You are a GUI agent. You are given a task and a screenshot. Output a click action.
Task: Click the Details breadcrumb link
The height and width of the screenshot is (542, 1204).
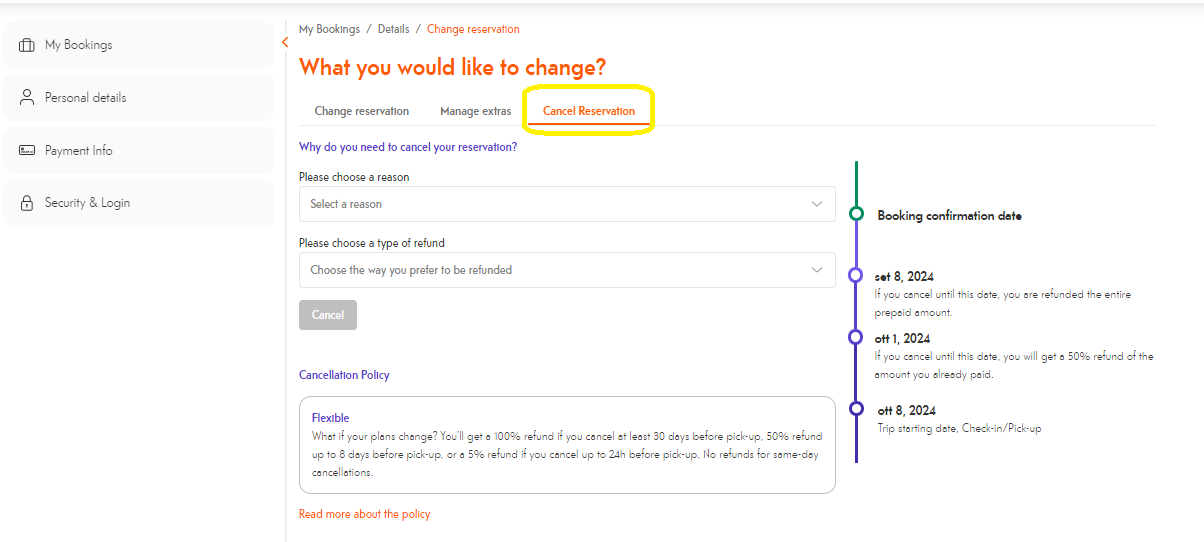[393, 29]
